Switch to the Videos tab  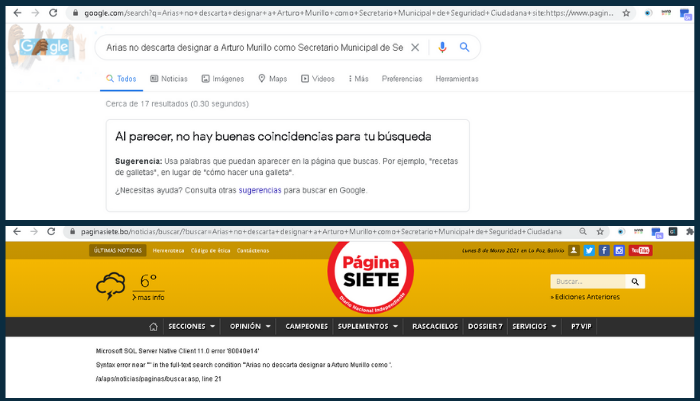318,79
